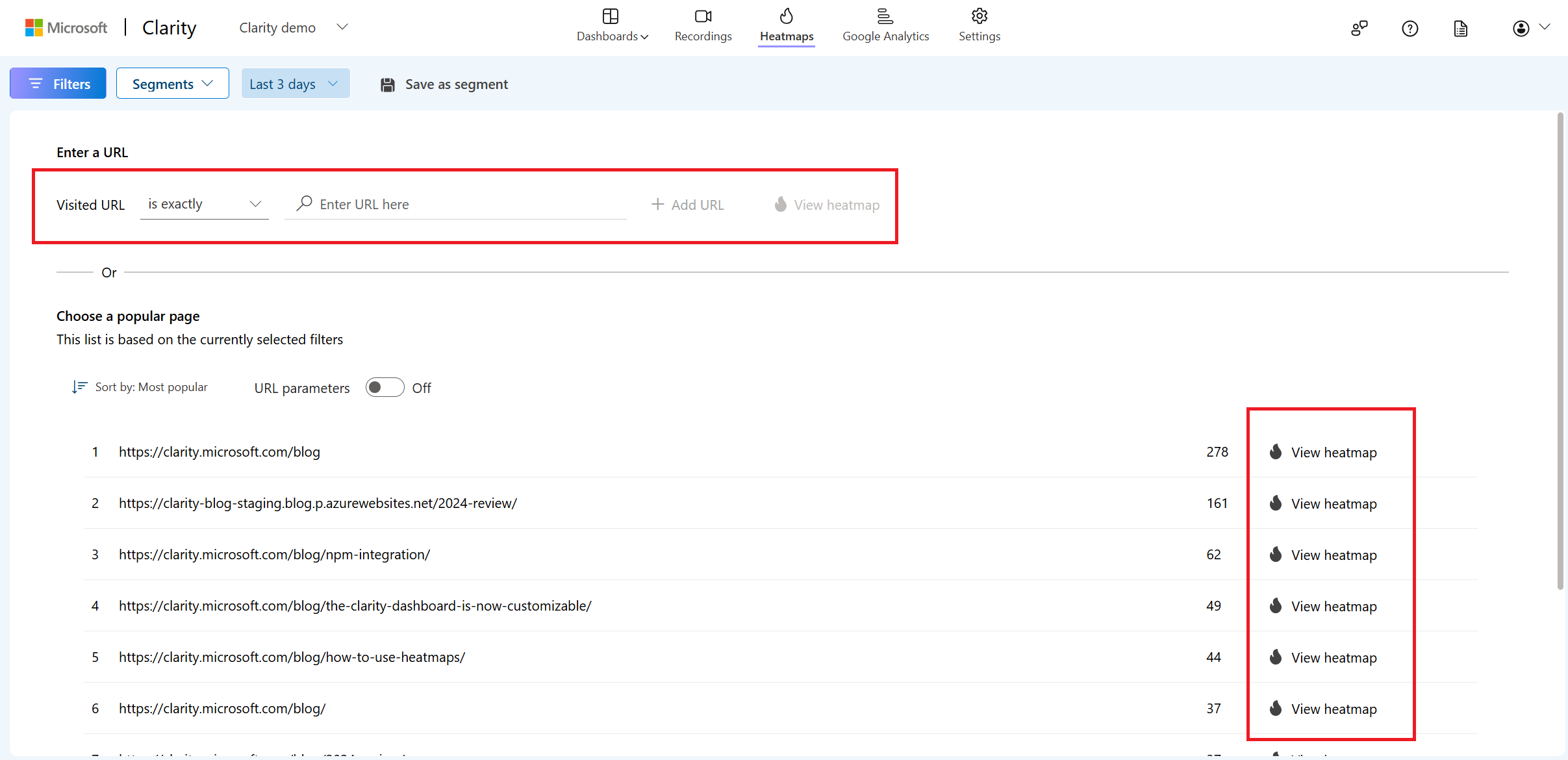This screenshot has width=1568, height=760.
Task: Click the Heatmaps flame icon
Action: 787,16
